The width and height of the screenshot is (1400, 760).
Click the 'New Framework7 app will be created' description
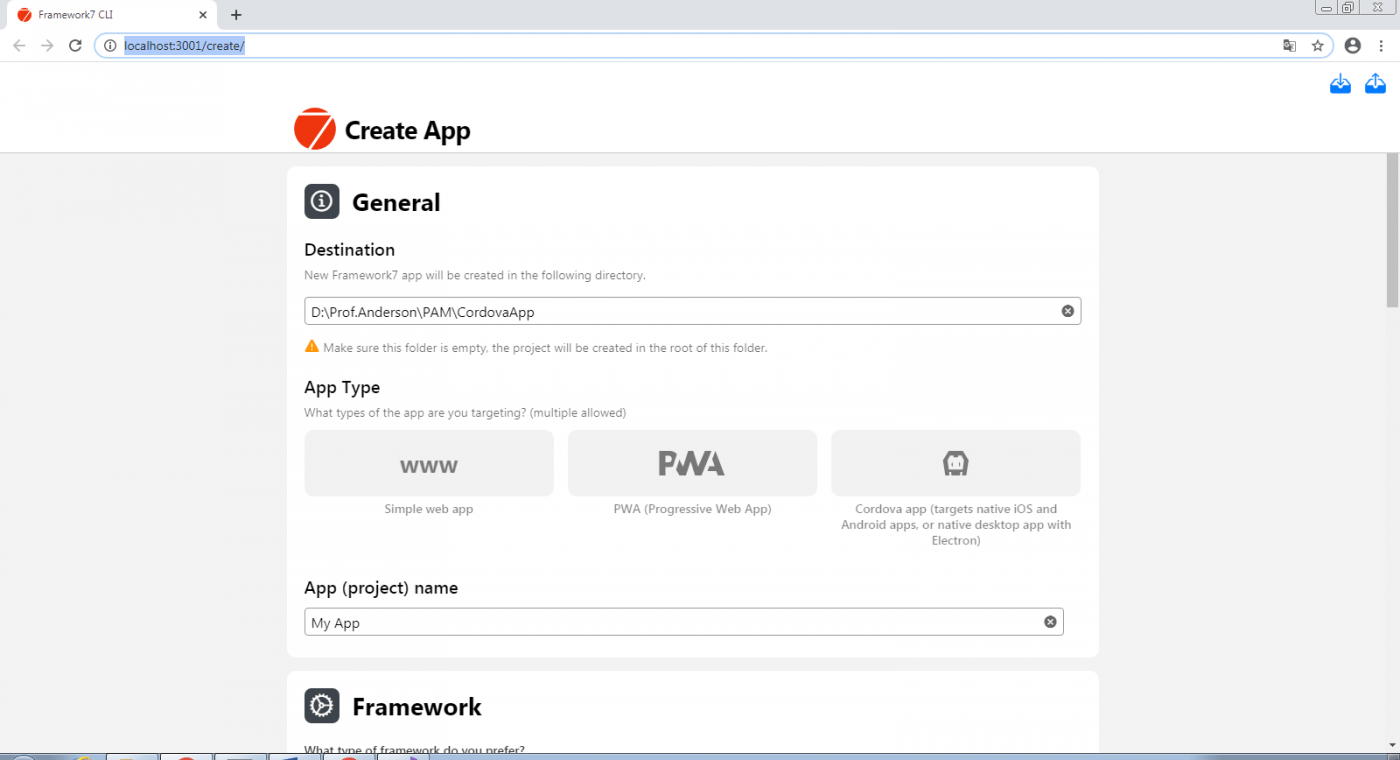(x=475, y=275)
